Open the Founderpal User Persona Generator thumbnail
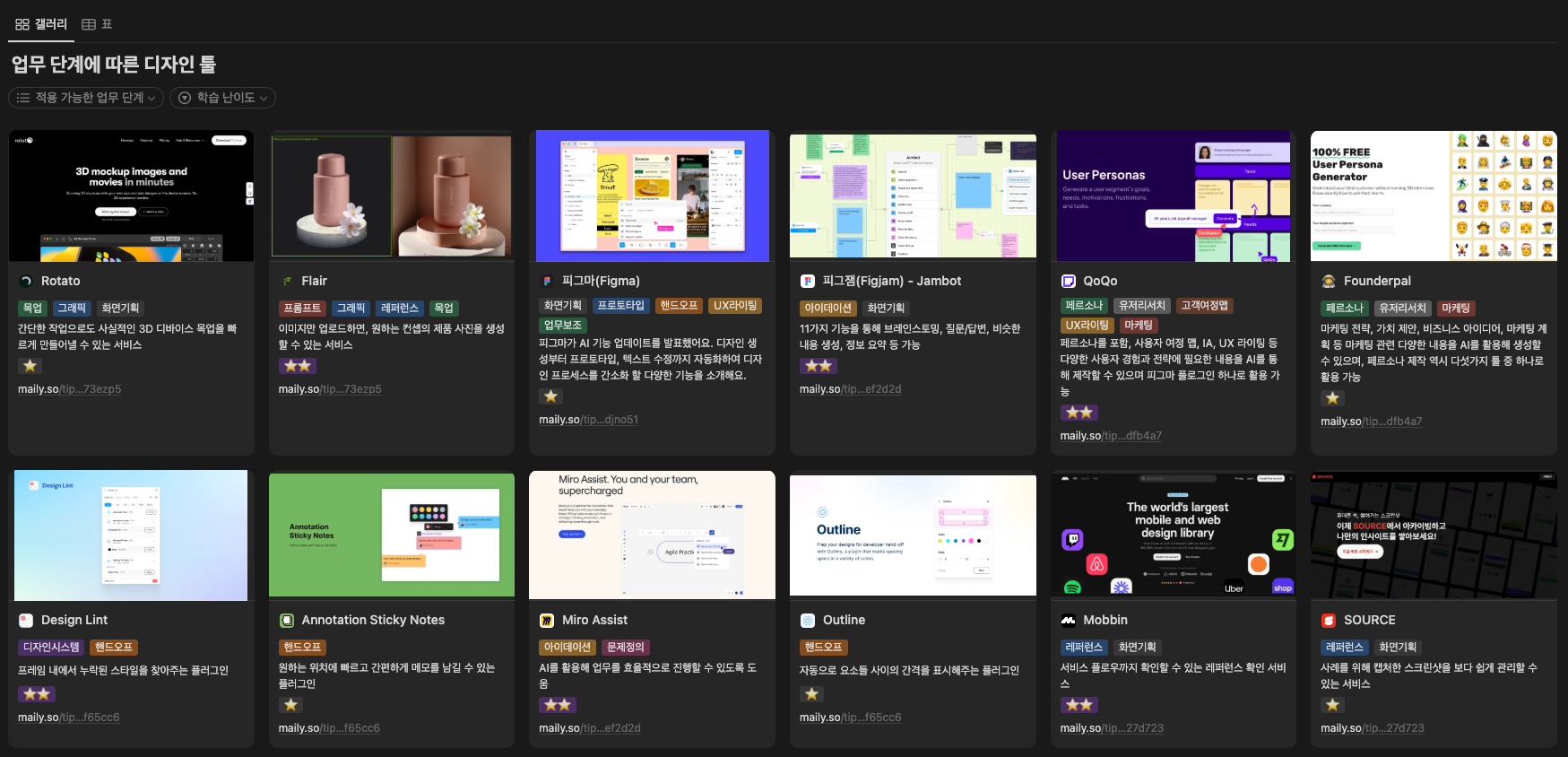Screen dimensions: 1568x757 pos(1434,196)
